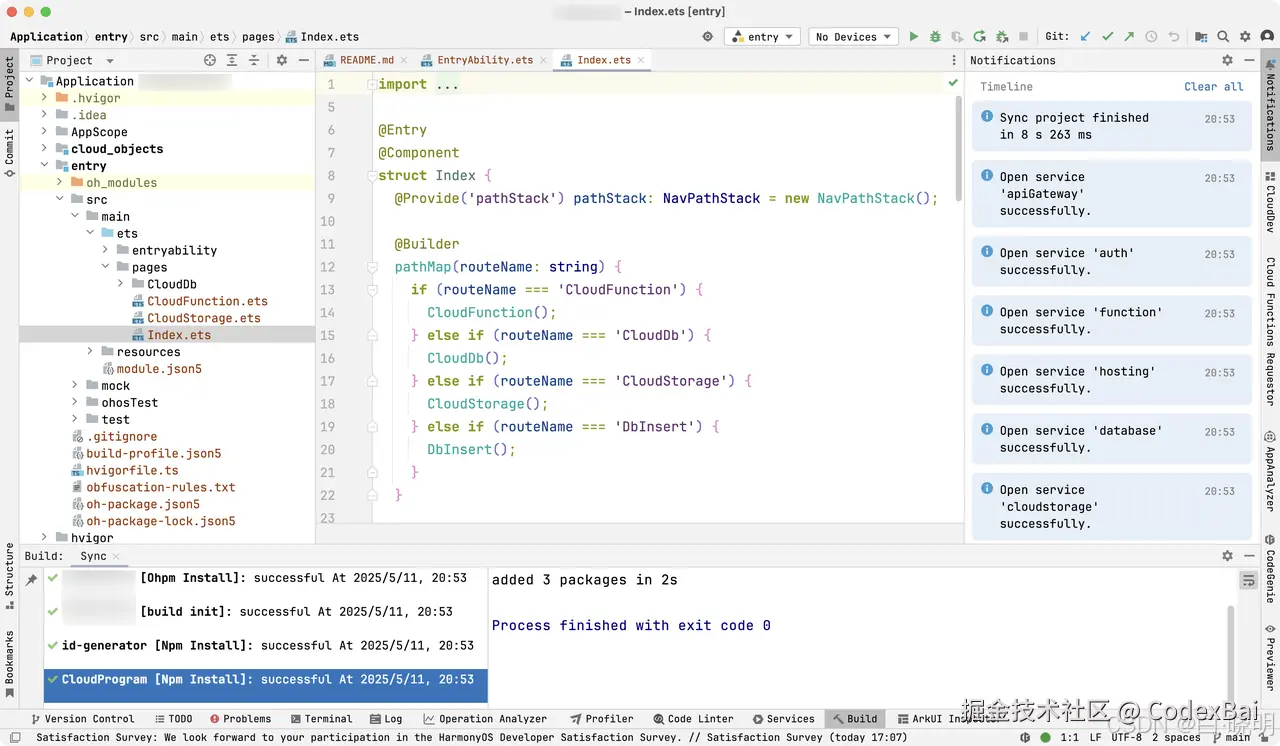Click the collapse all icon in Project panel

tap(254, 60)
